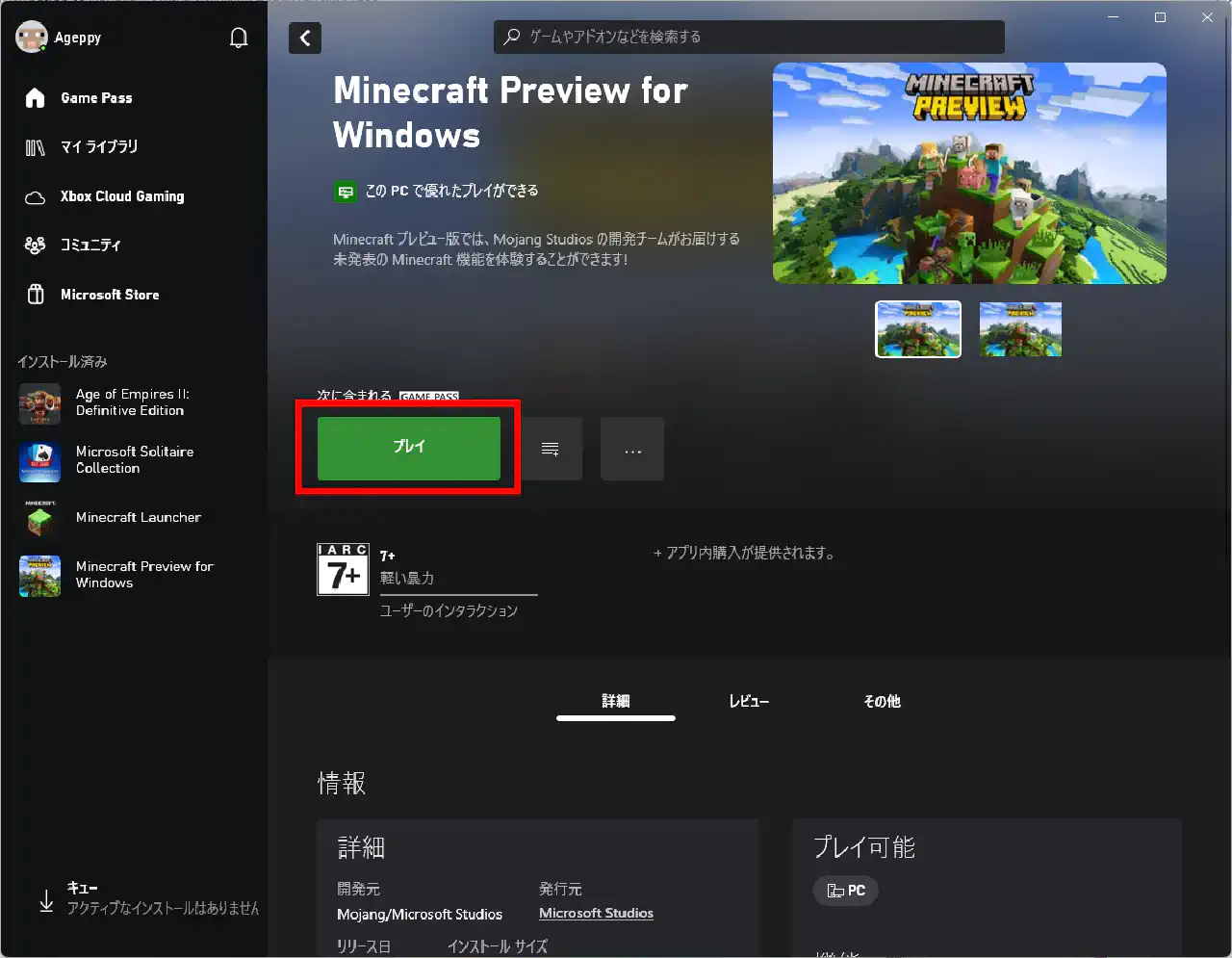Maximize the Xbox app window
The height and width of the screenshot is (958, 1232).
point(1160,17)
